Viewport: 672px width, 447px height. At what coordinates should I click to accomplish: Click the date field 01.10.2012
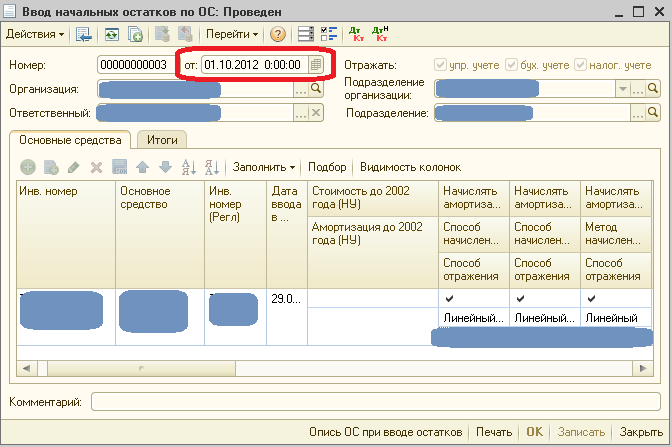[255, 65]
